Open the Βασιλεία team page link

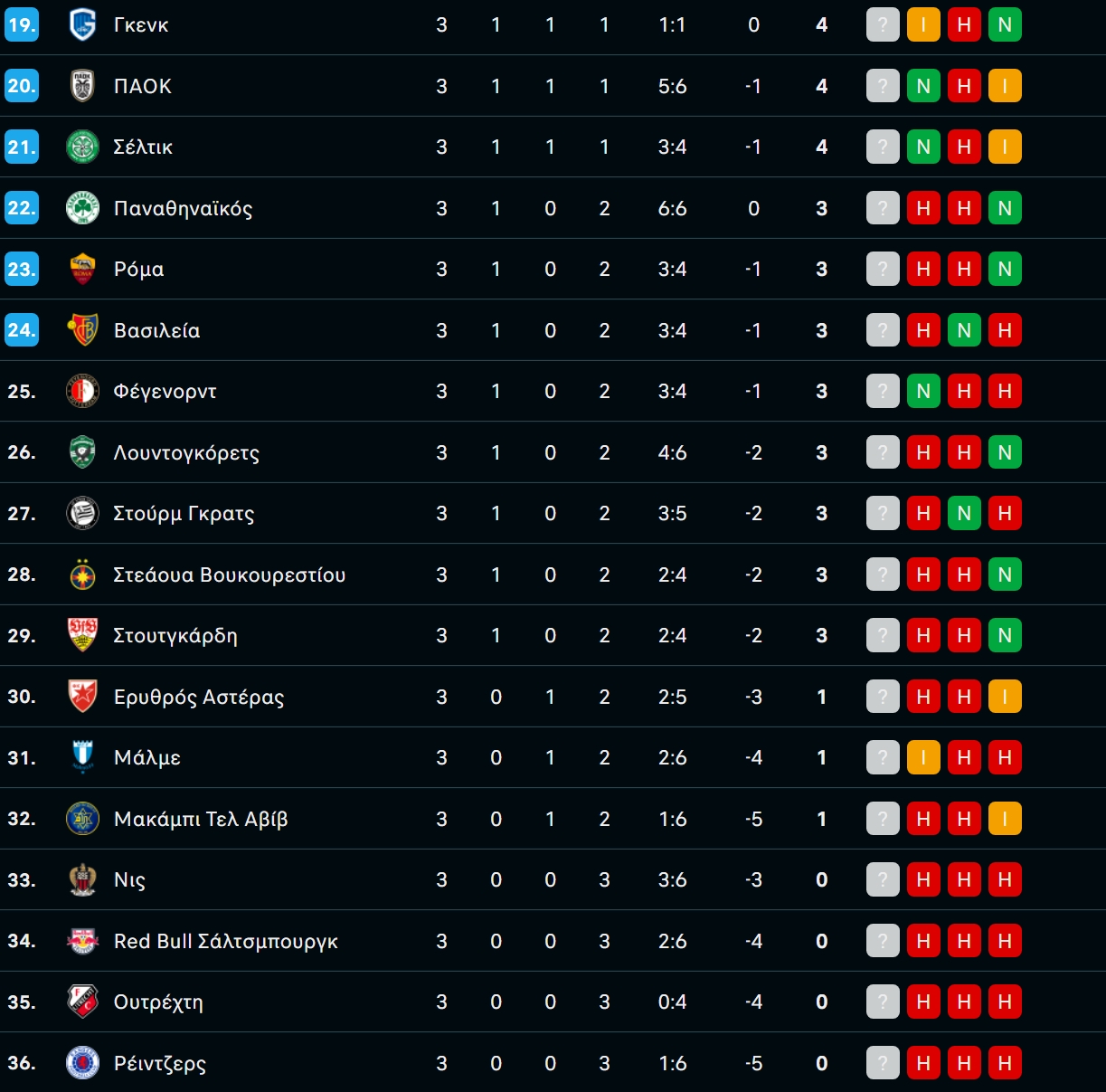[156, 330]
